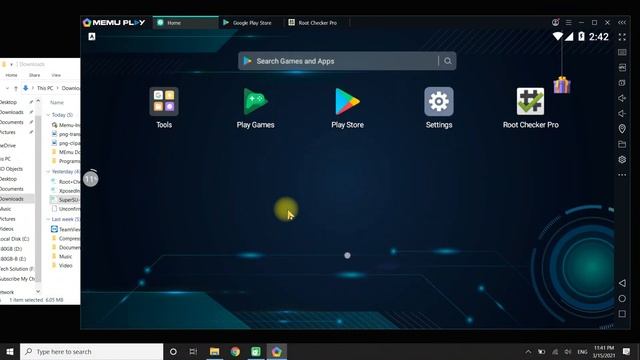The height and width of the screenshot is (360, 640).
Task: Switch to the Home tab
Action: [186, 23]
